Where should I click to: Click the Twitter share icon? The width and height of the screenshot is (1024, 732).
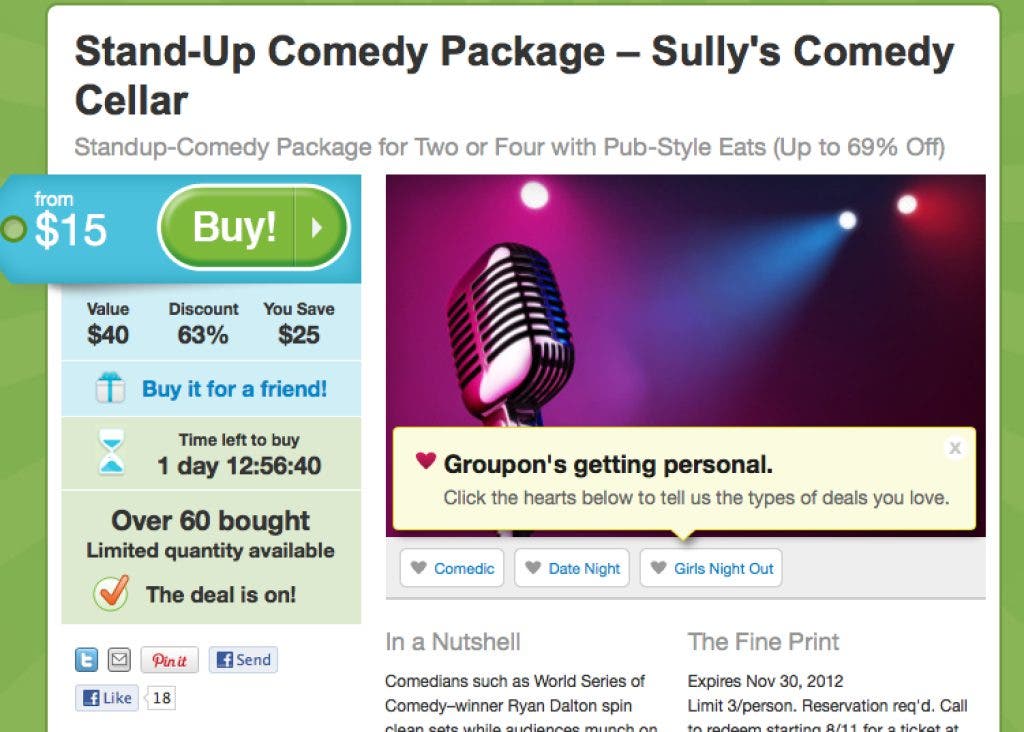[x=87, y=660]
